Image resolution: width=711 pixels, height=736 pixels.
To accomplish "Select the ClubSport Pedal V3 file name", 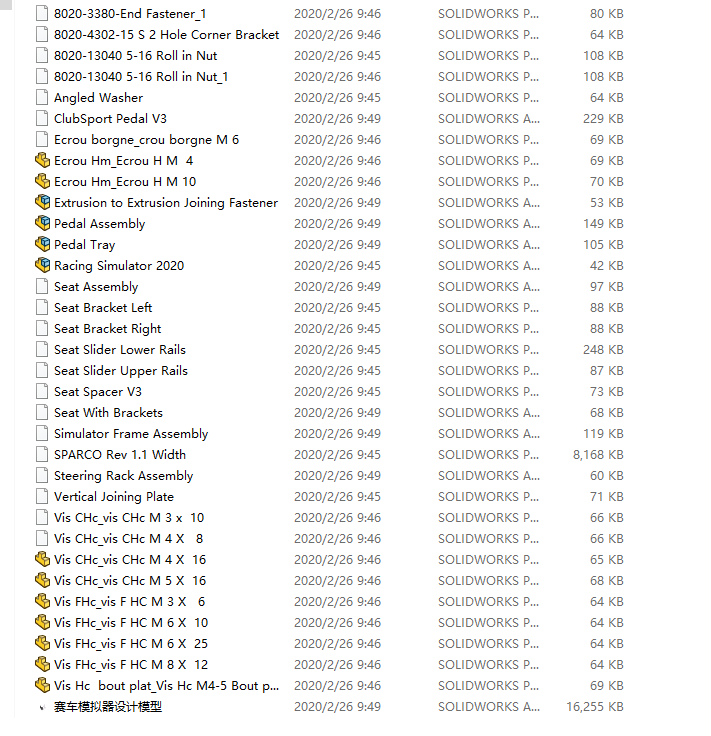I will coord(110,119).
